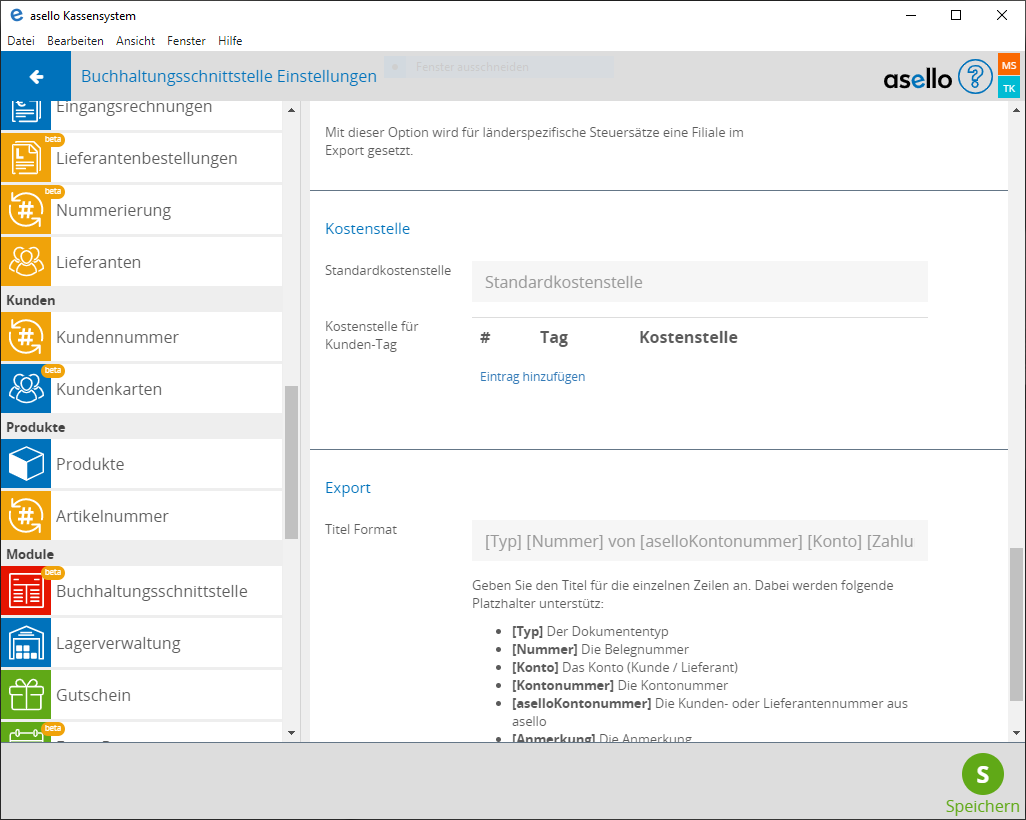The height and width of the screenshot is (820, 1026).
Task: Open the Datei menu
Action: point(21,41)
